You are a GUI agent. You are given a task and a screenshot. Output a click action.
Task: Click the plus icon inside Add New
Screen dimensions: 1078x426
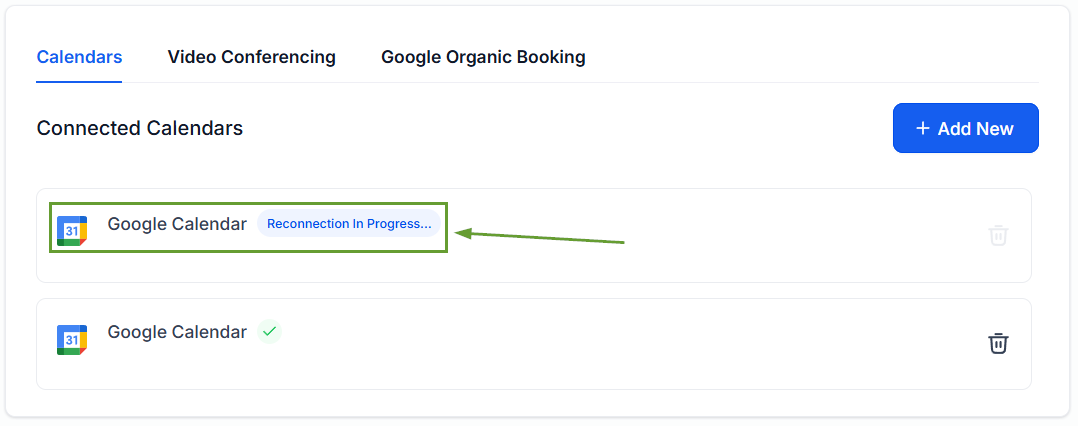coord(923,128)
